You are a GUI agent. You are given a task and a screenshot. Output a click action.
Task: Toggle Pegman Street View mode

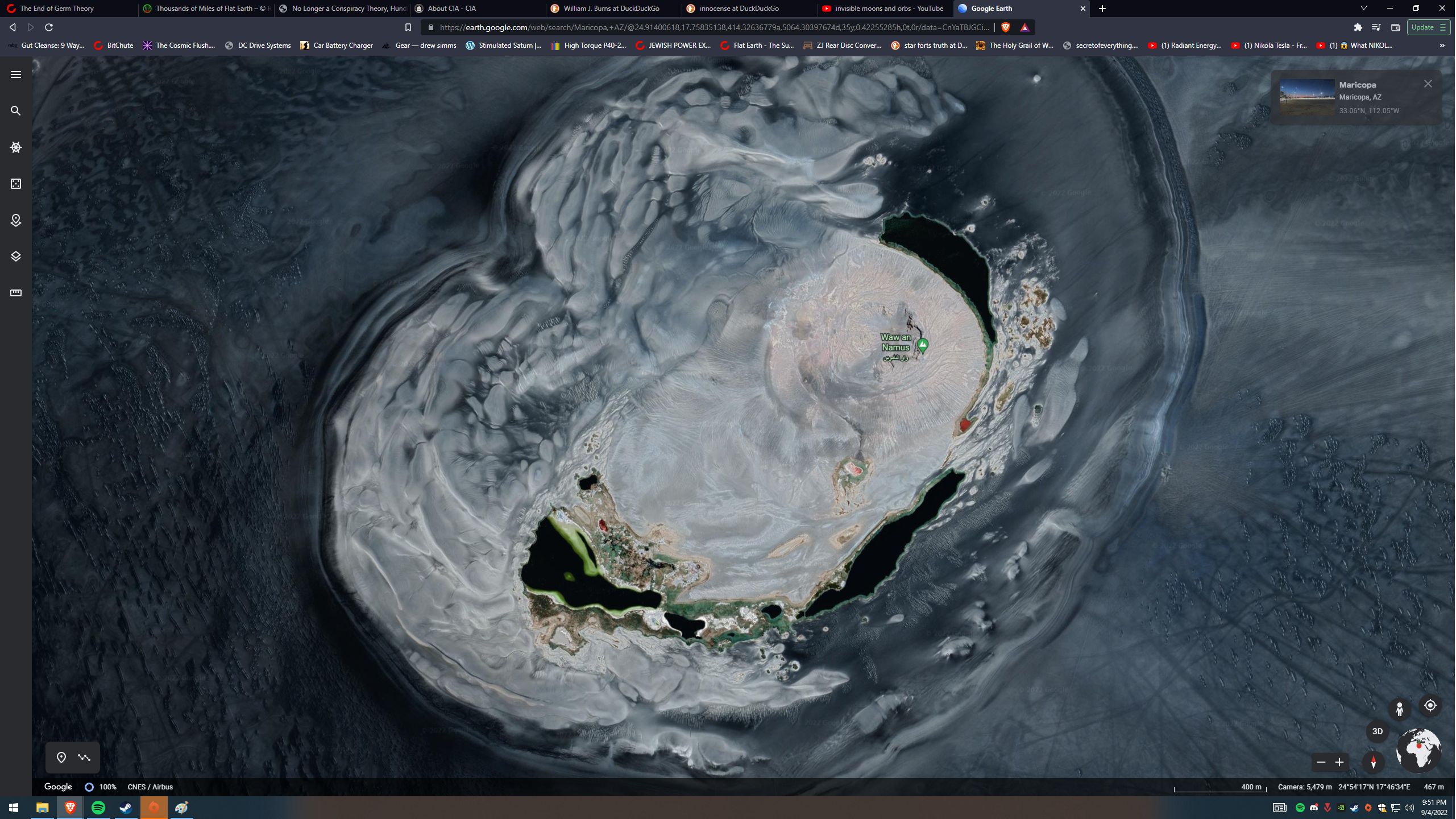[x=1400, y=709]
